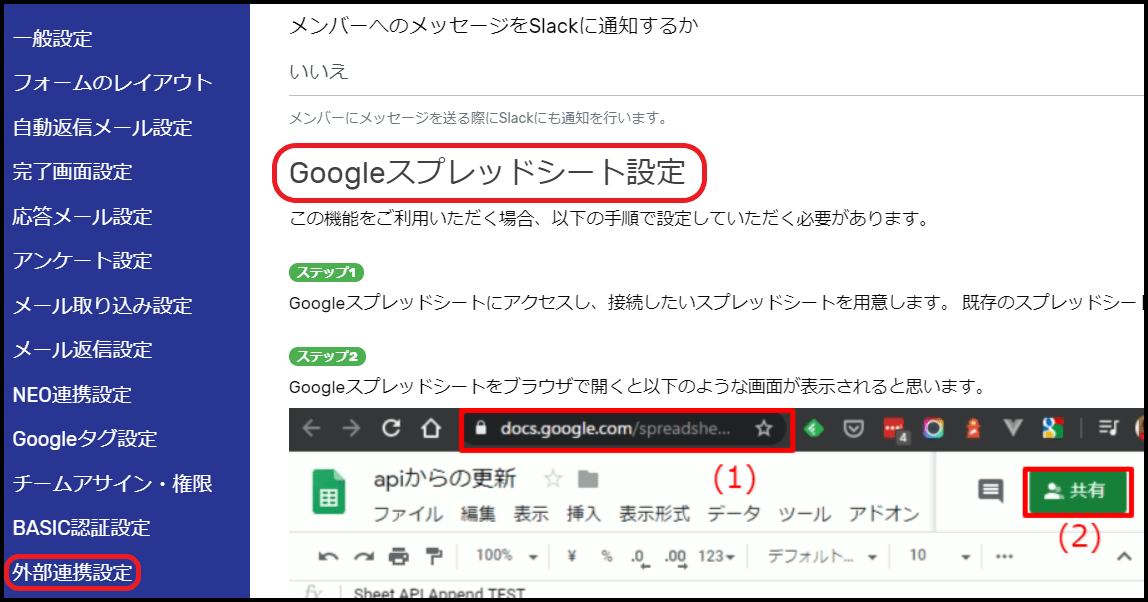Open 自動返信メール設定 in the sidebar

point(102,127)
